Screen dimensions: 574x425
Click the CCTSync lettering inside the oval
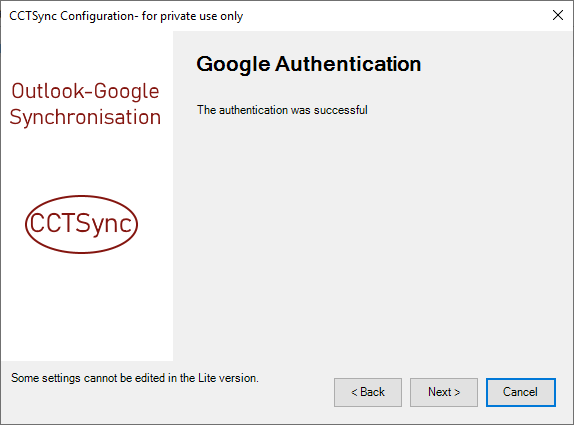point(81,223)
